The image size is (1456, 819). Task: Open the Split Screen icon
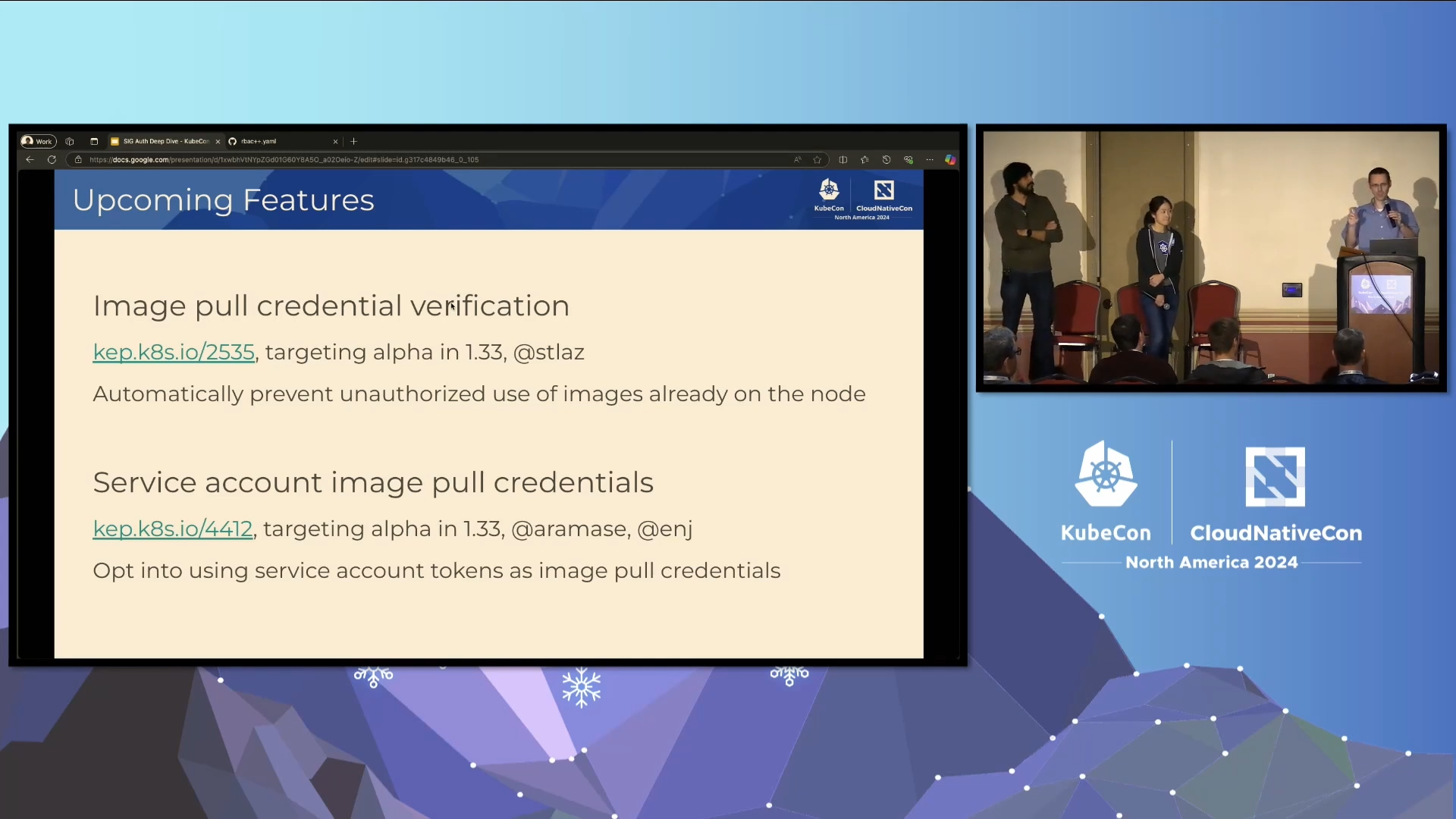843,160
